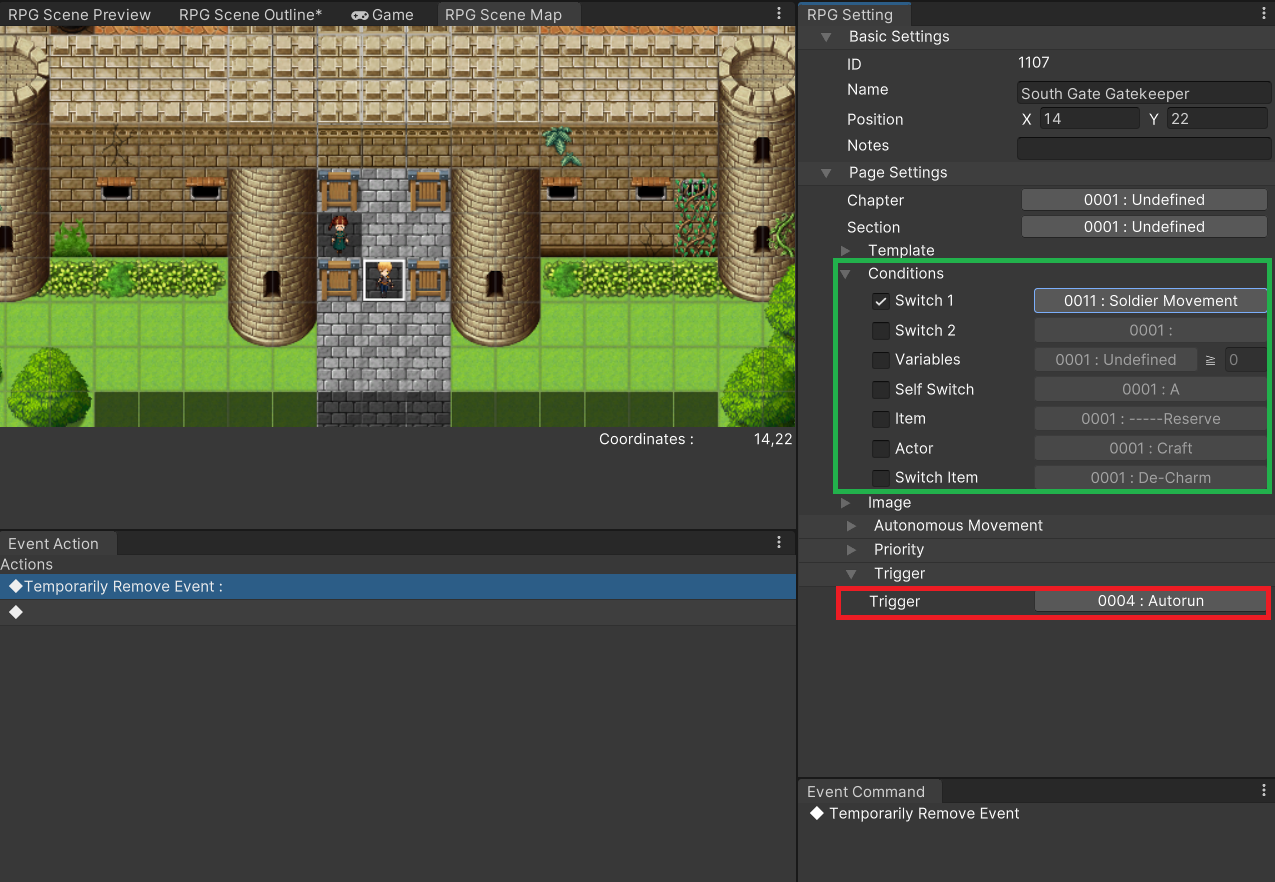Click the Chapter Undefined button
Screen dimensions: 1275x882
click(x=1144, y=200)
